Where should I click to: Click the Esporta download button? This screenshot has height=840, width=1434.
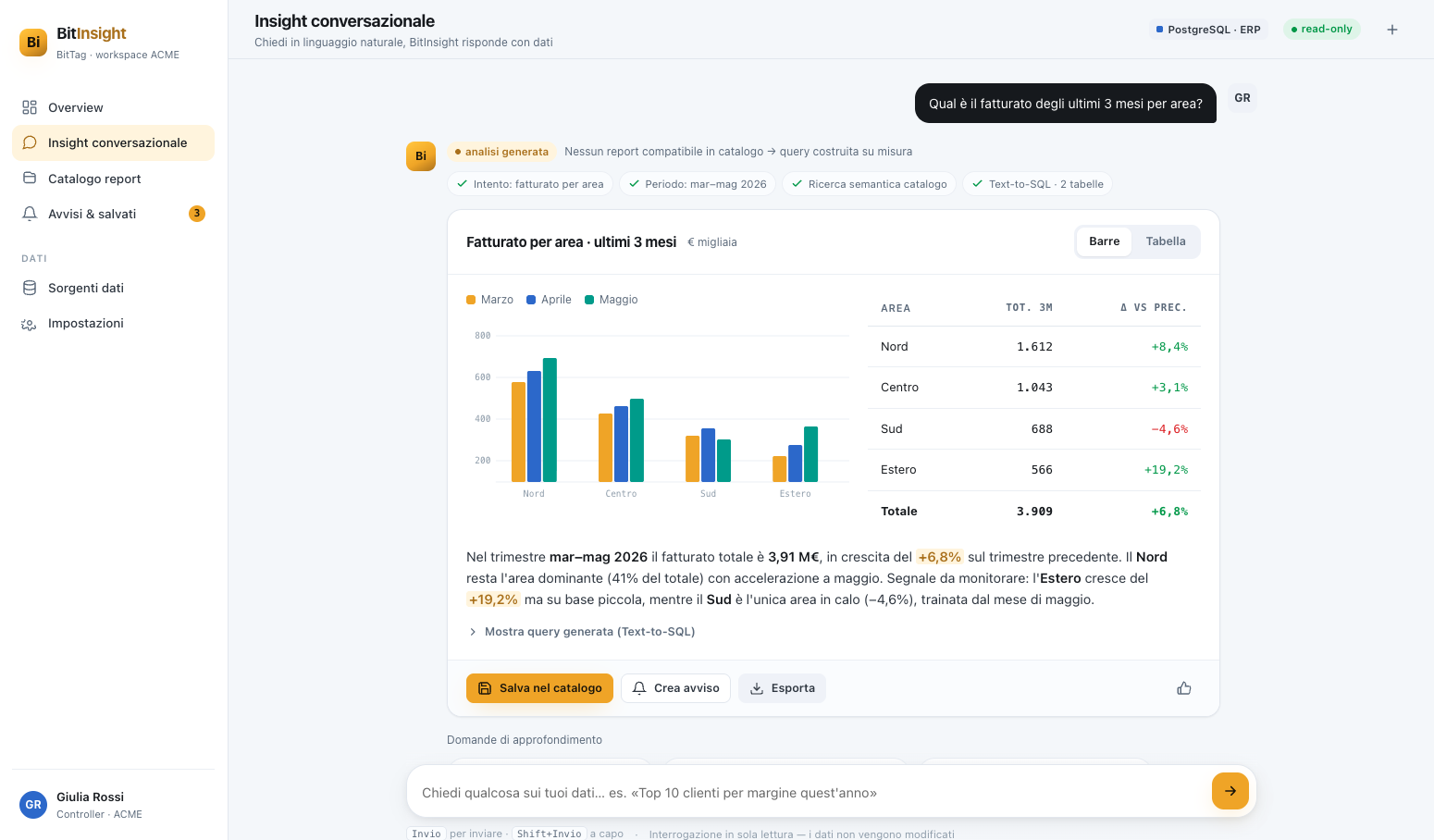pyautogui.click(x=782, y=688)
